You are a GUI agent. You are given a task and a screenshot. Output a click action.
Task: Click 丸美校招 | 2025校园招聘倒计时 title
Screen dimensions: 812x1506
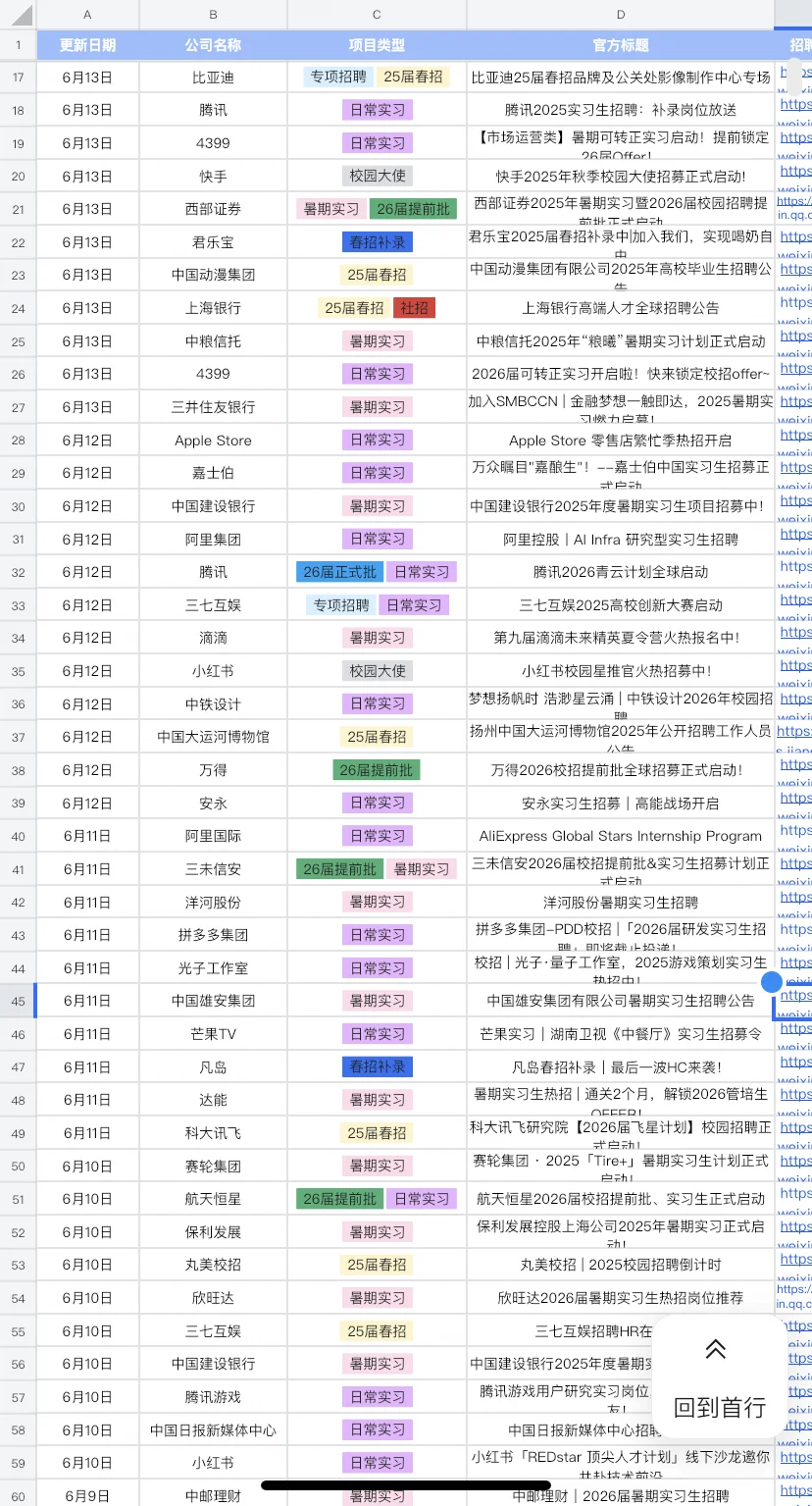click(x=621, y=1265)
